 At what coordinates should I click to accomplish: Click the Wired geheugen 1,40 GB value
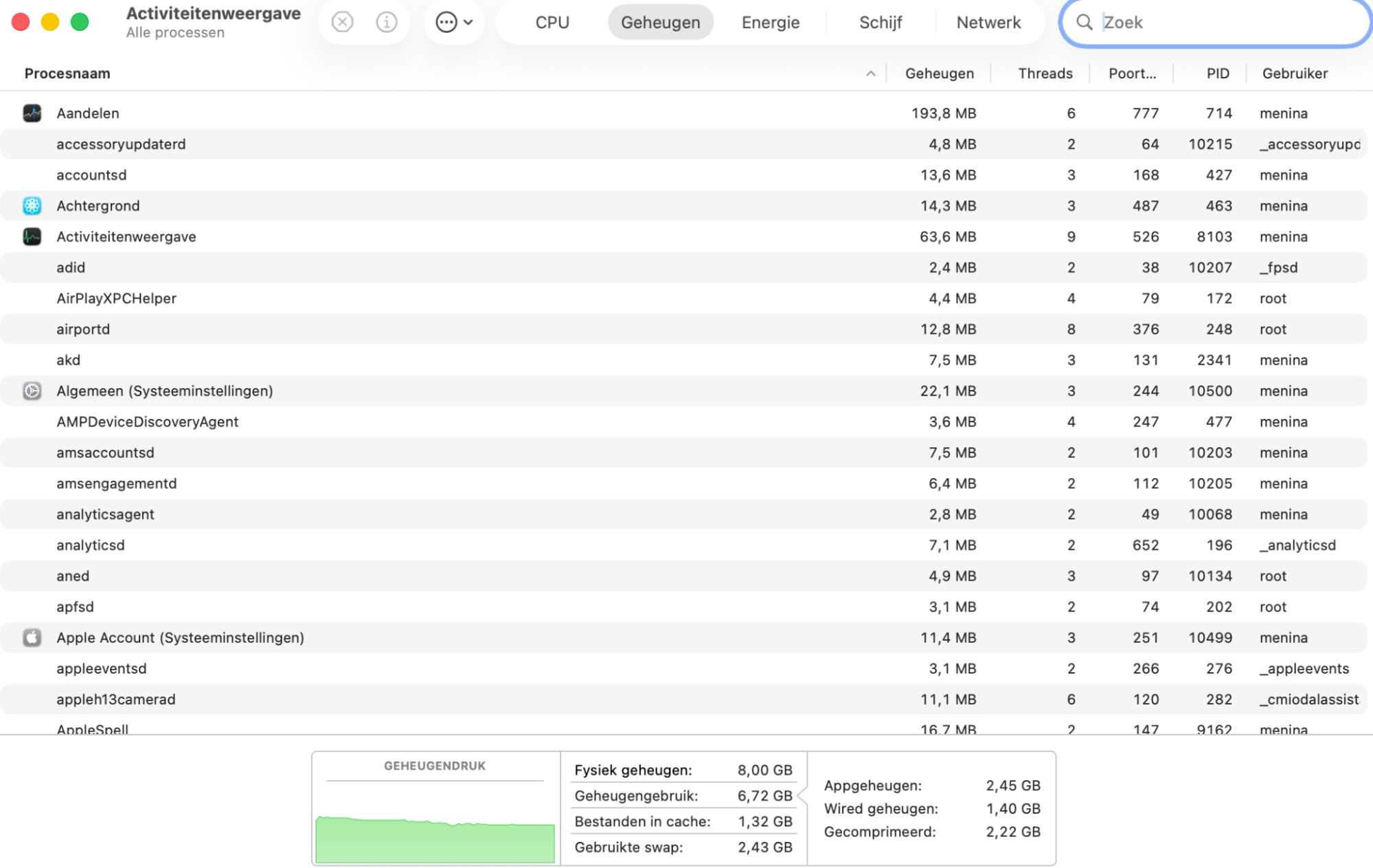point(1013,809)
